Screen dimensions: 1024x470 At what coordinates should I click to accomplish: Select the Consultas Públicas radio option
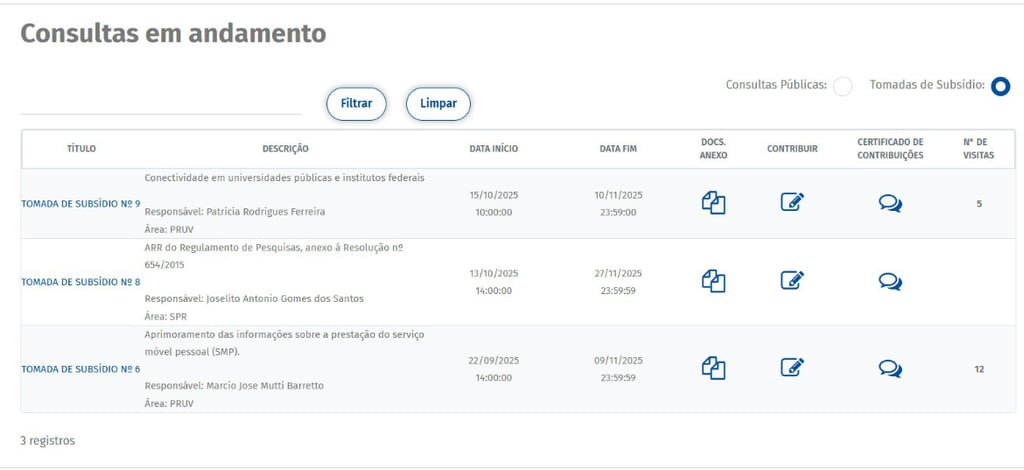(843, 87)
